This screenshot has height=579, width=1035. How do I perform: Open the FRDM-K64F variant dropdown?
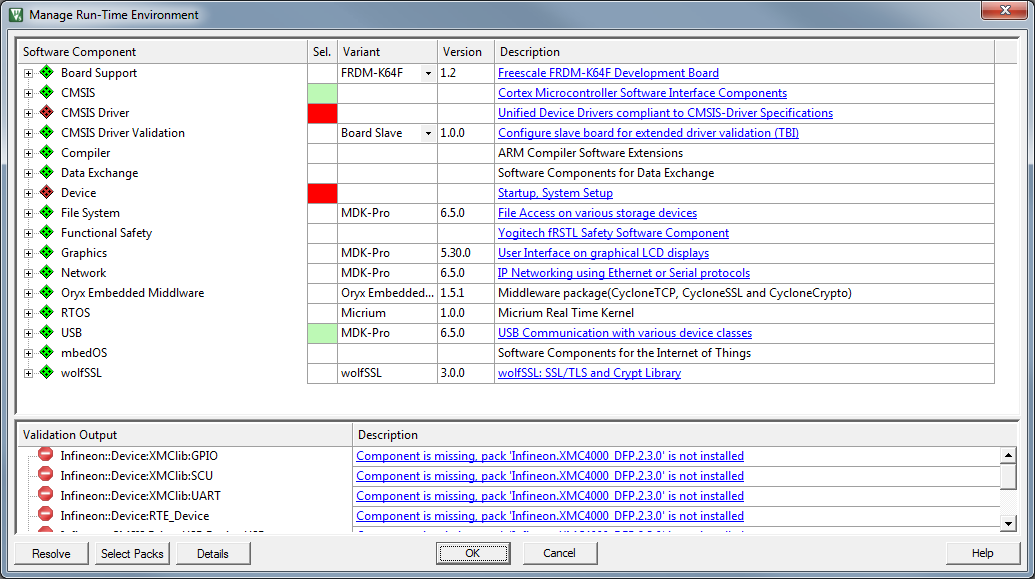point(428,73)
